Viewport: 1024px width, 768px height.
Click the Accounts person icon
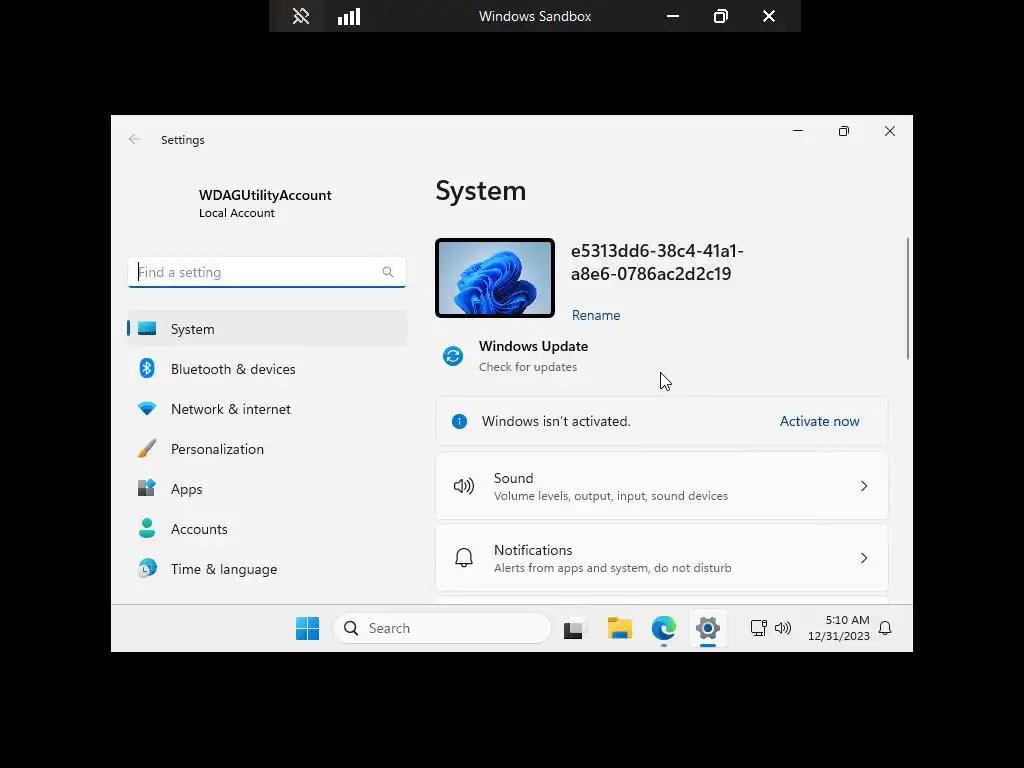tap(147, 528)
